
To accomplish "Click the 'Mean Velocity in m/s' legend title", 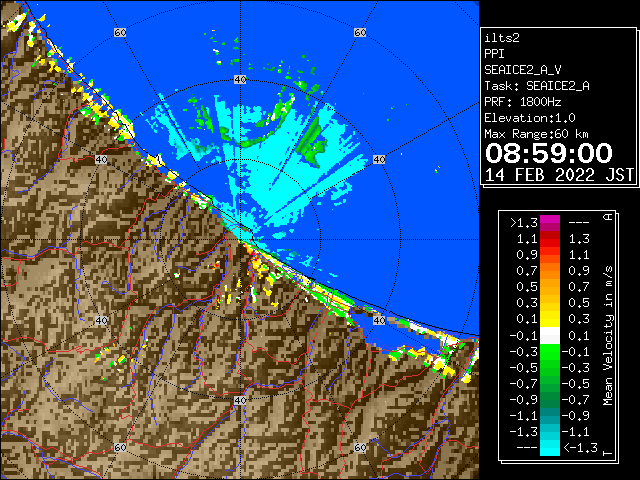I will click(x=608, y=336).
